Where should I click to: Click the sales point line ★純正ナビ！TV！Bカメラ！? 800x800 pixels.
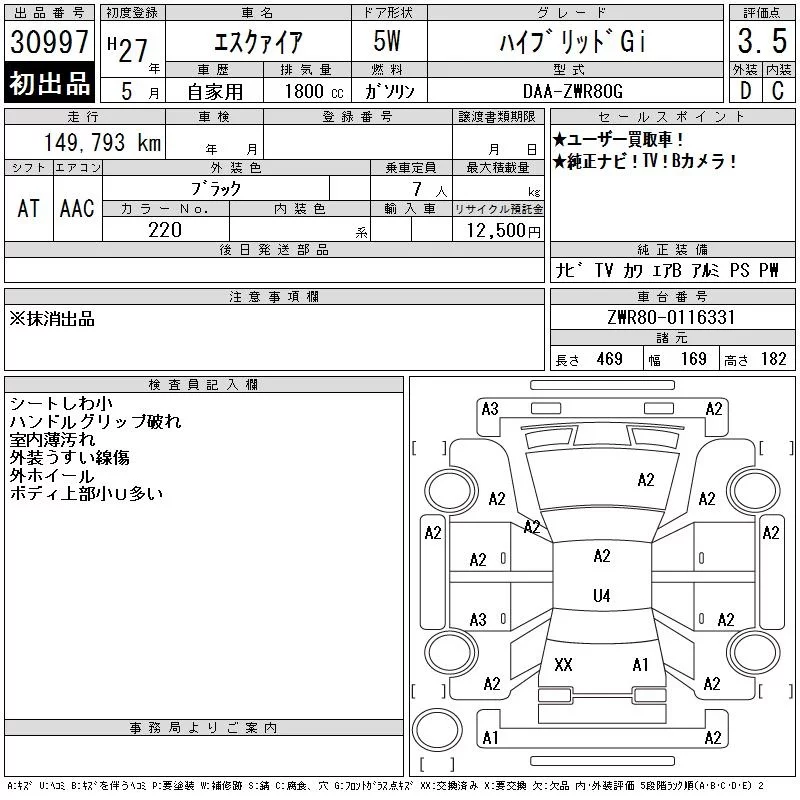tap(645, 162)
